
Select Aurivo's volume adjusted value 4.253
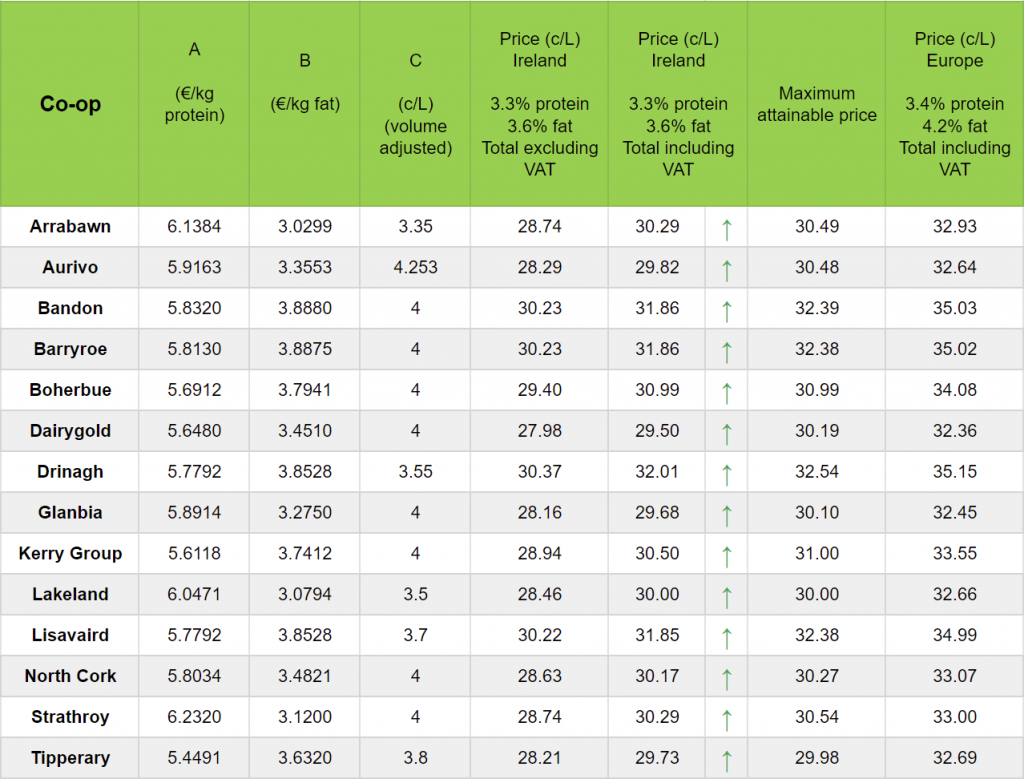[x=415, y=267]
